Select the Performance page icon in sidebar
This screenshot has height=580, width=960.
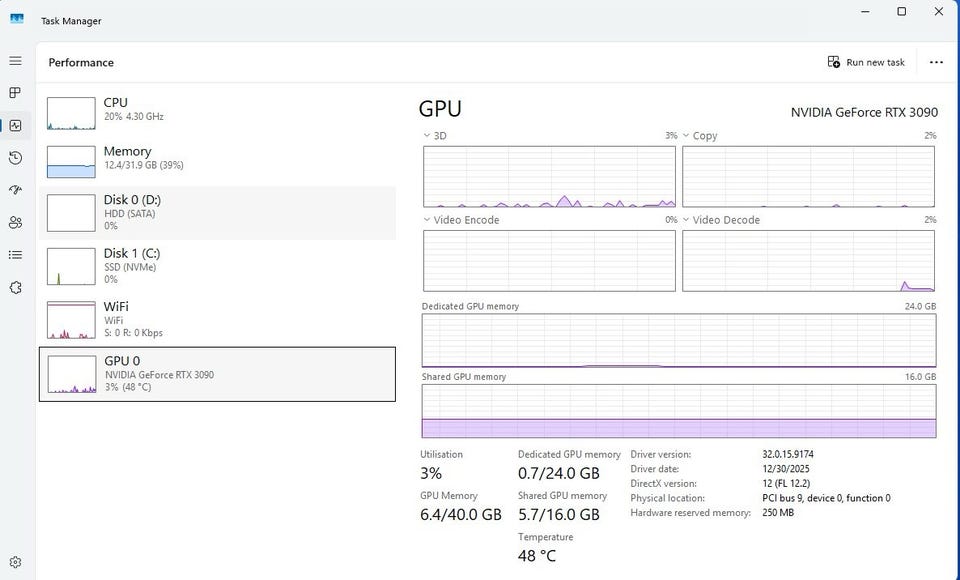coord(15,125)
